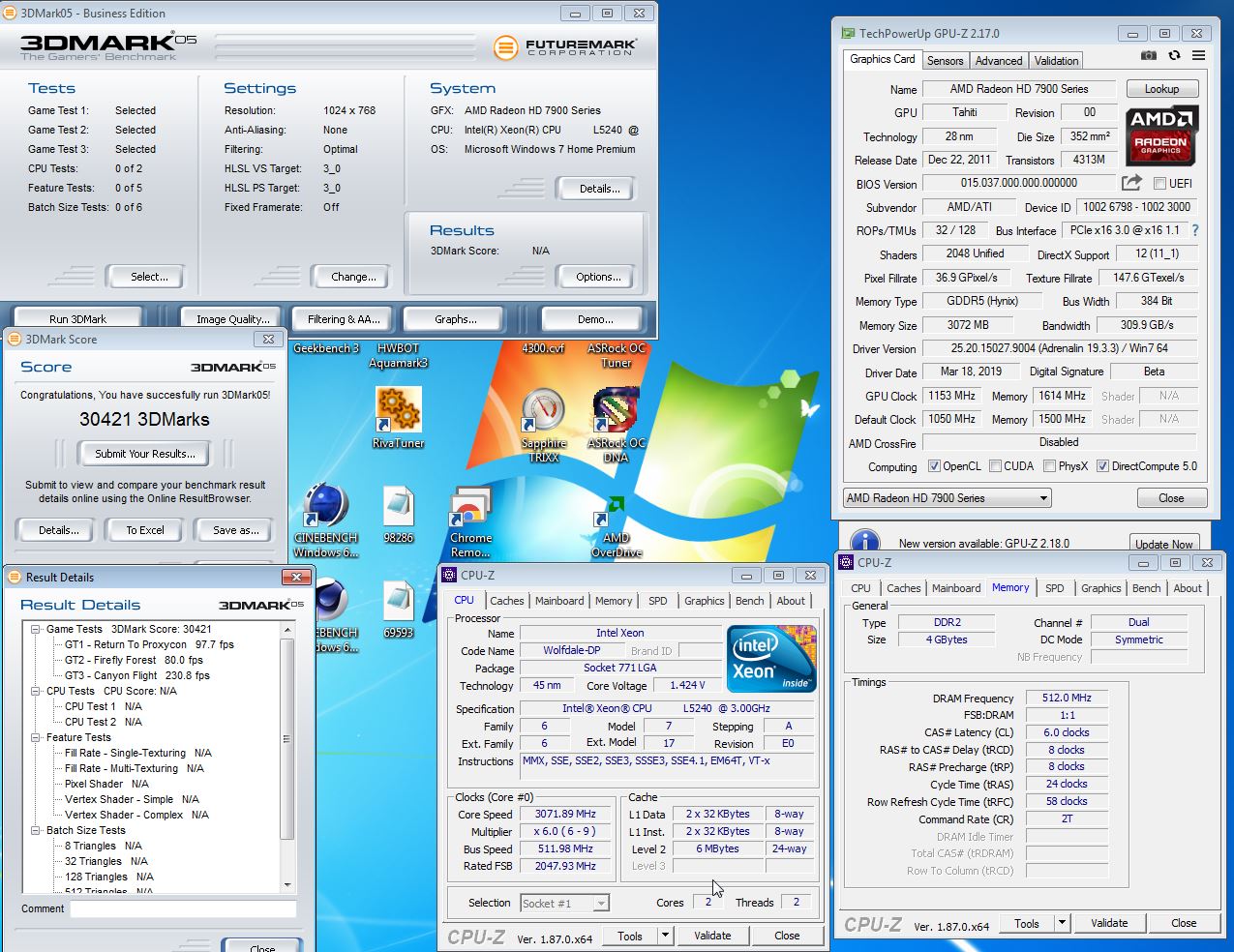
Task: Open the GPU-Z hamburger menu icon
Action: 1198,57
